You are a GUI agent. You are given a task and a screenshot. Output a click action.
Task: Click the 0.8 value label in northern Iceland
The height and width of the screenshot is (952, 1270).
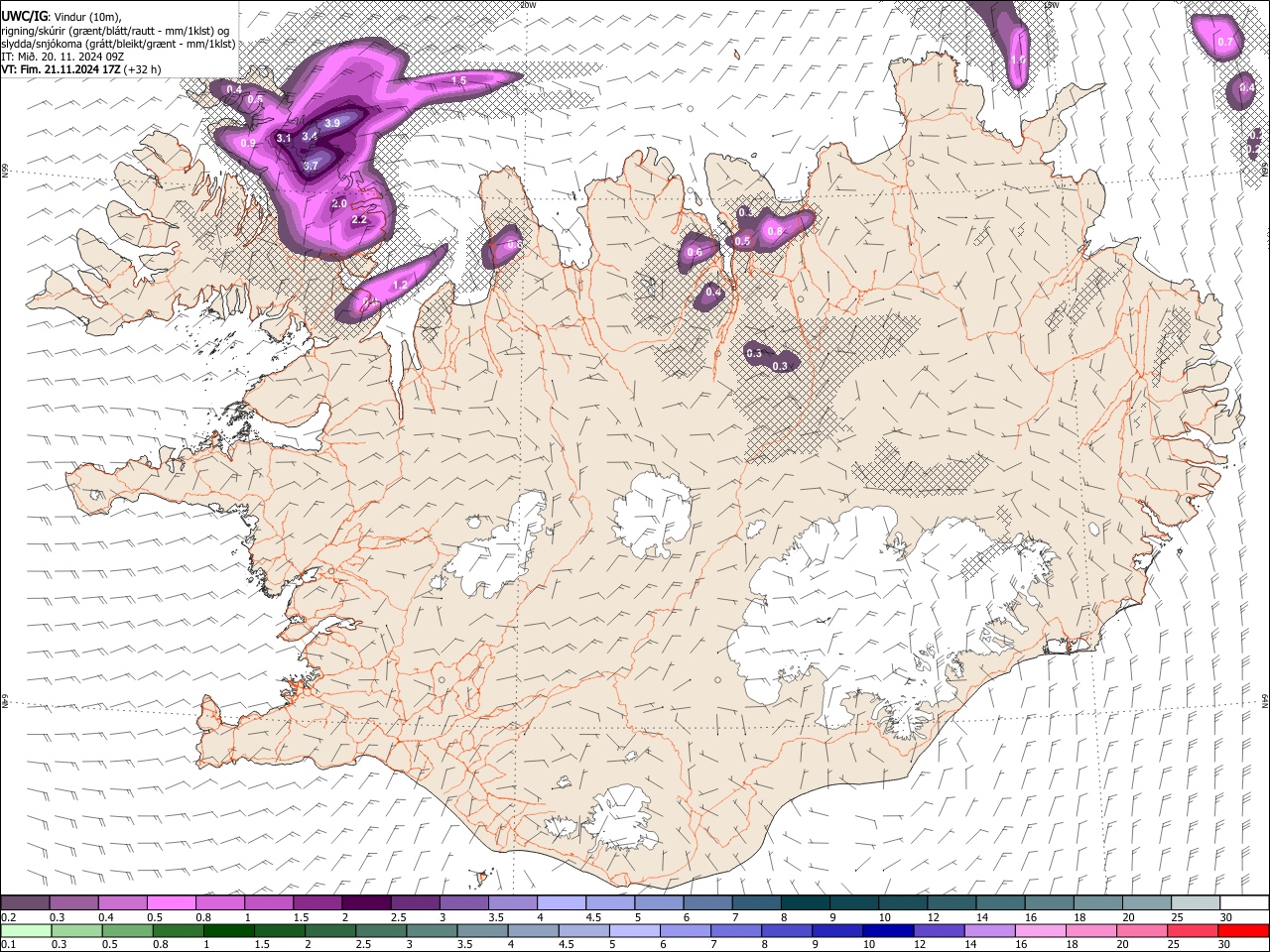(x=775, y=231)
